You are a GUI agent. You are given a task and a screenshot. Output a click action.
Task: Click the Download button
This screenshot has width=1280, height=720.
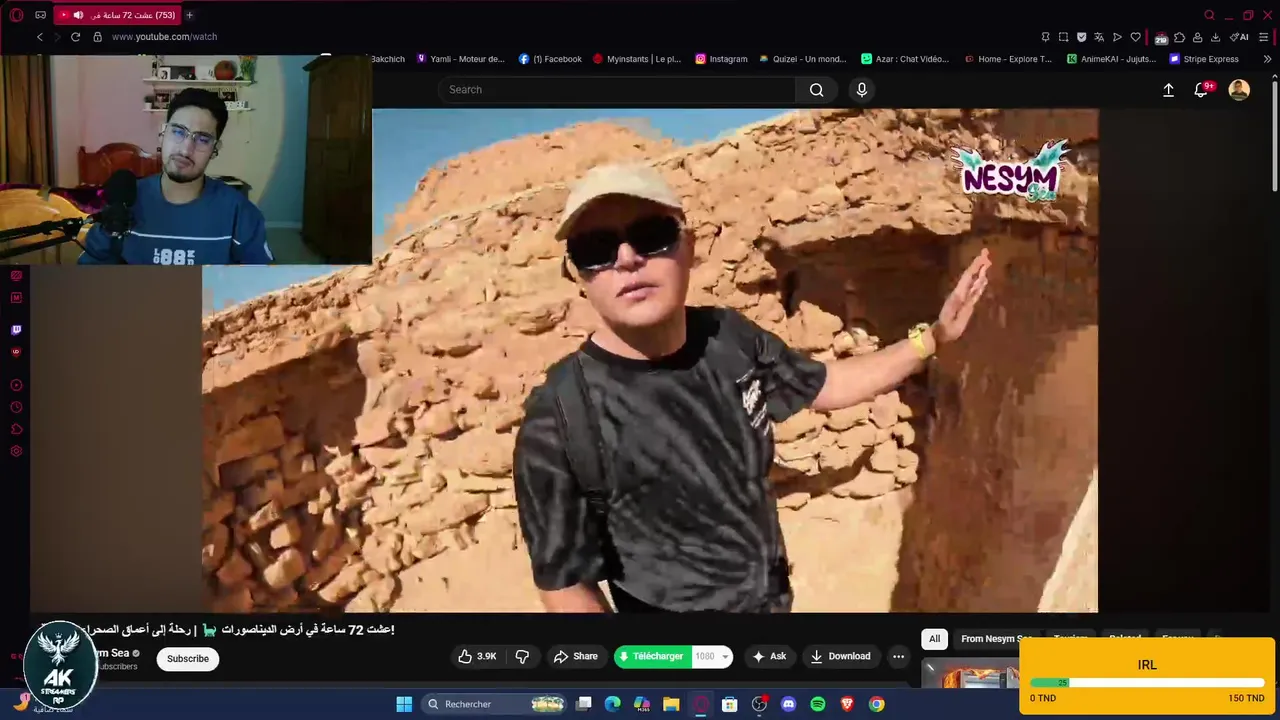pyautogui.click(x=840, y=656)
